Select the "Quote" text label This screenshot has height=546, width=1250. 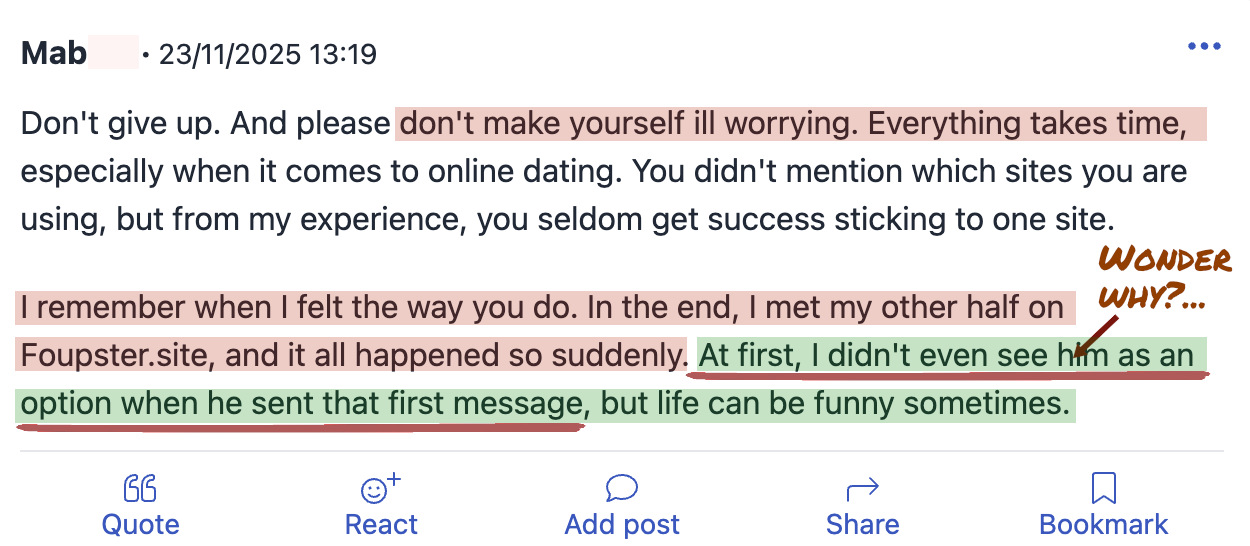click(x=140, y=524)
